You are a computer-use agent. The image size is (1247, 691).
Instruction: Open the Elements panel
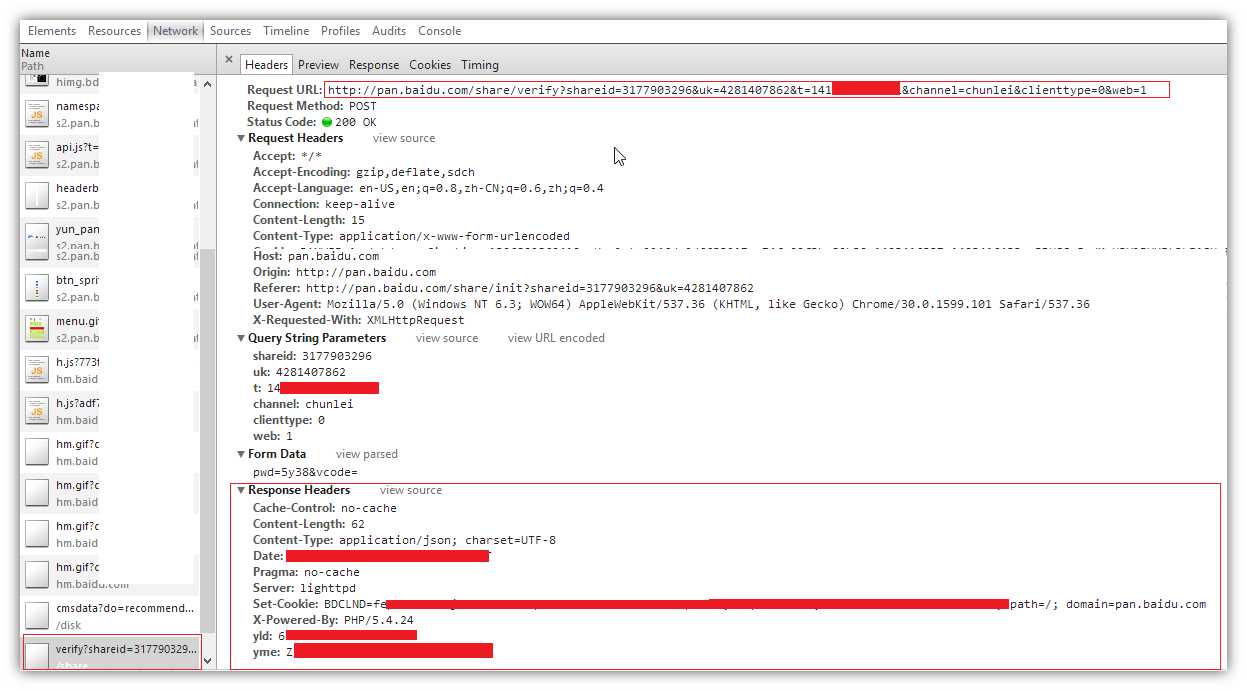coord(52,31)
